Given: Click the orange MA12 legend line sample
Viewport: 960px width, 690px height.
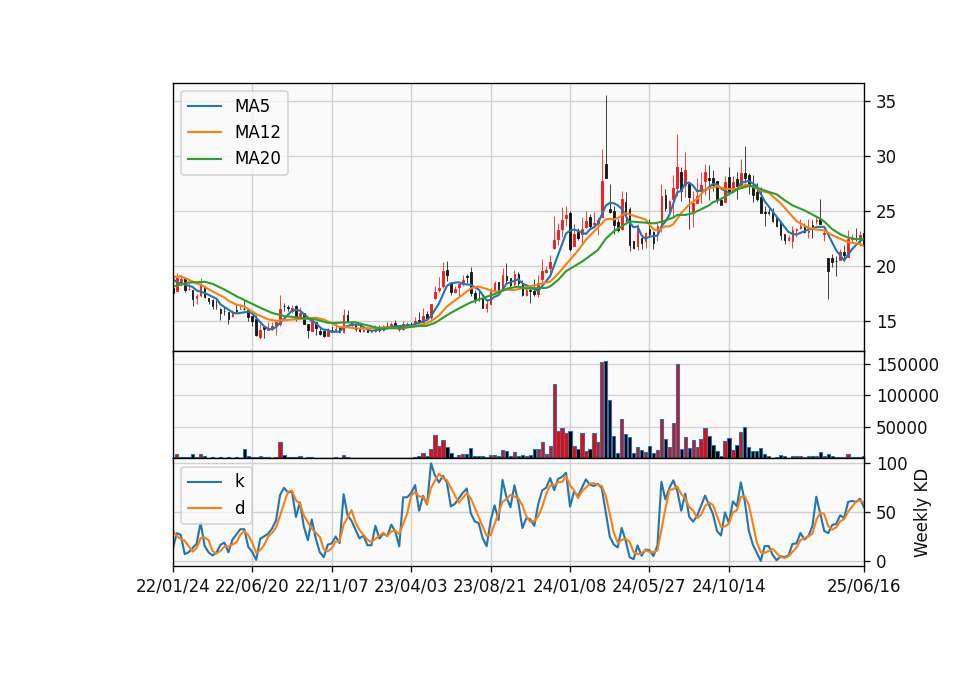Looking at the screenshot, I should point(204,132).
